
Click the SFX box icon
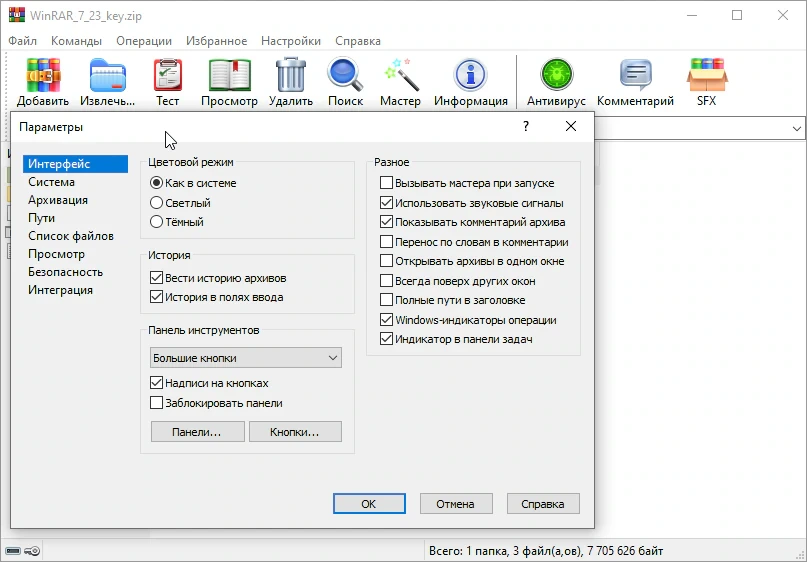point(707,75)
